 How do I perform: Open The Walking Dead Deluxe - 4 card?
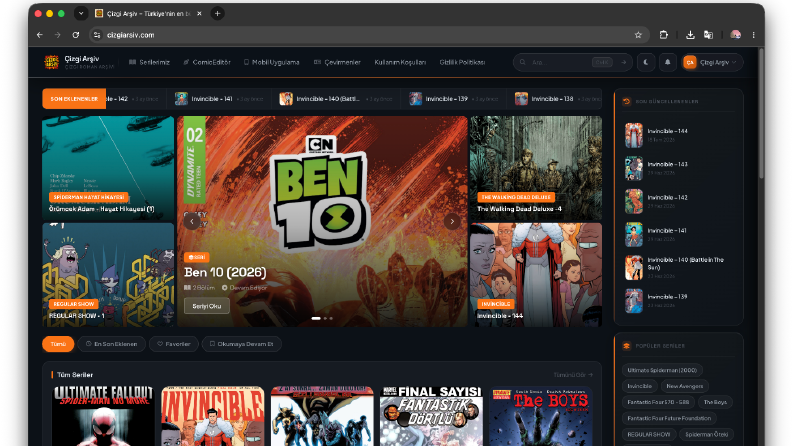point(536,168)
